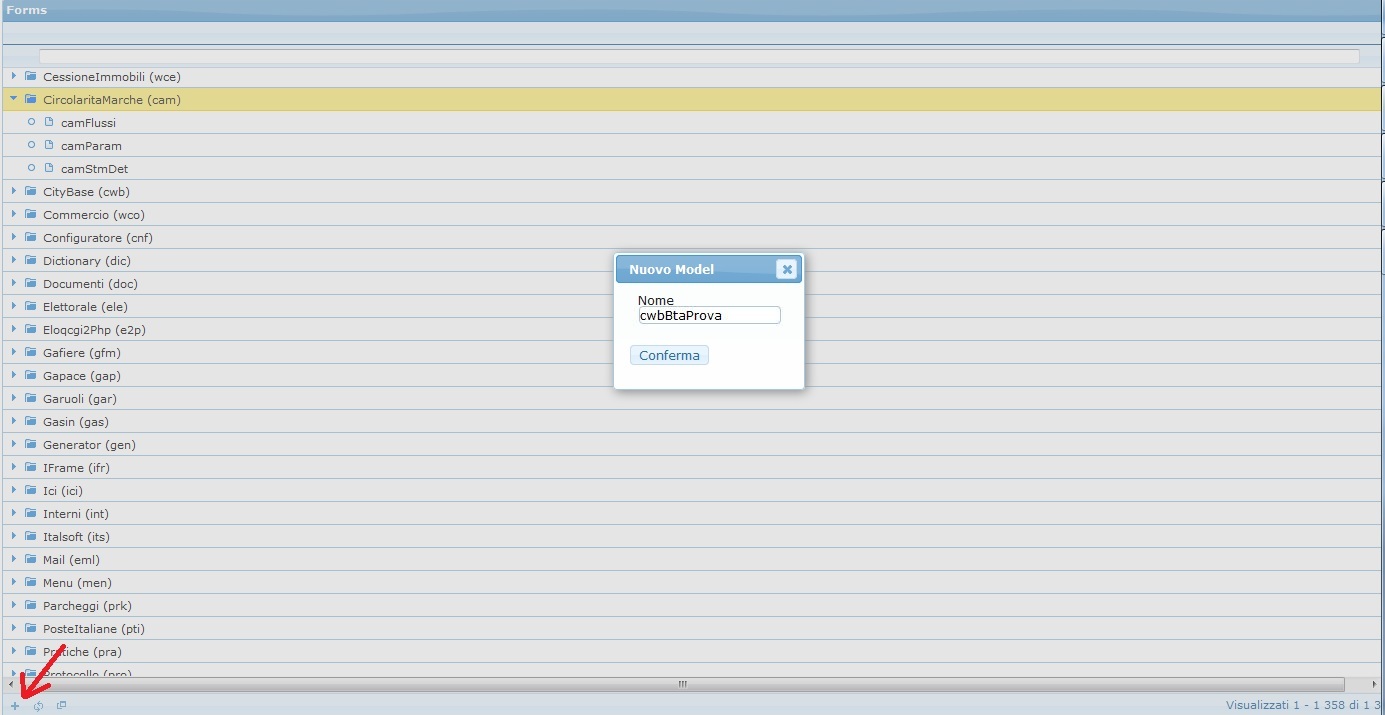The width and height of the screenshot is (1385, 715).
Task: Expand the CityBase (cwb) folder
Action: [x=14, y=192]
